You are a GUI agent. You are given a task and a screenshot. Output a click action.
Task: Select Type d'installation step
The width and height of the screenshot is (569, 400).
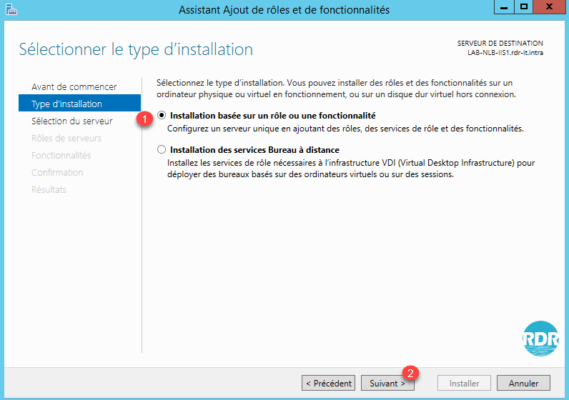click(x=79, y=103)
